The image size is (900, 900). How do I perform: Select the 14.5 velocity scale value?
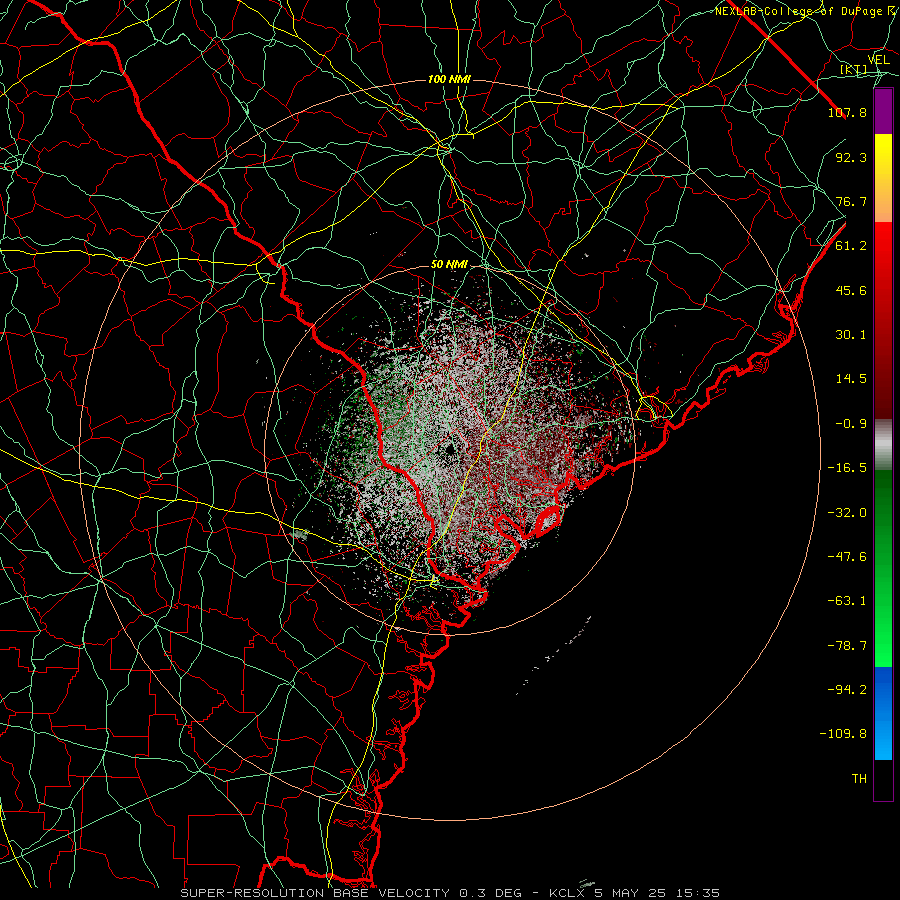click(x=851, y=379)
